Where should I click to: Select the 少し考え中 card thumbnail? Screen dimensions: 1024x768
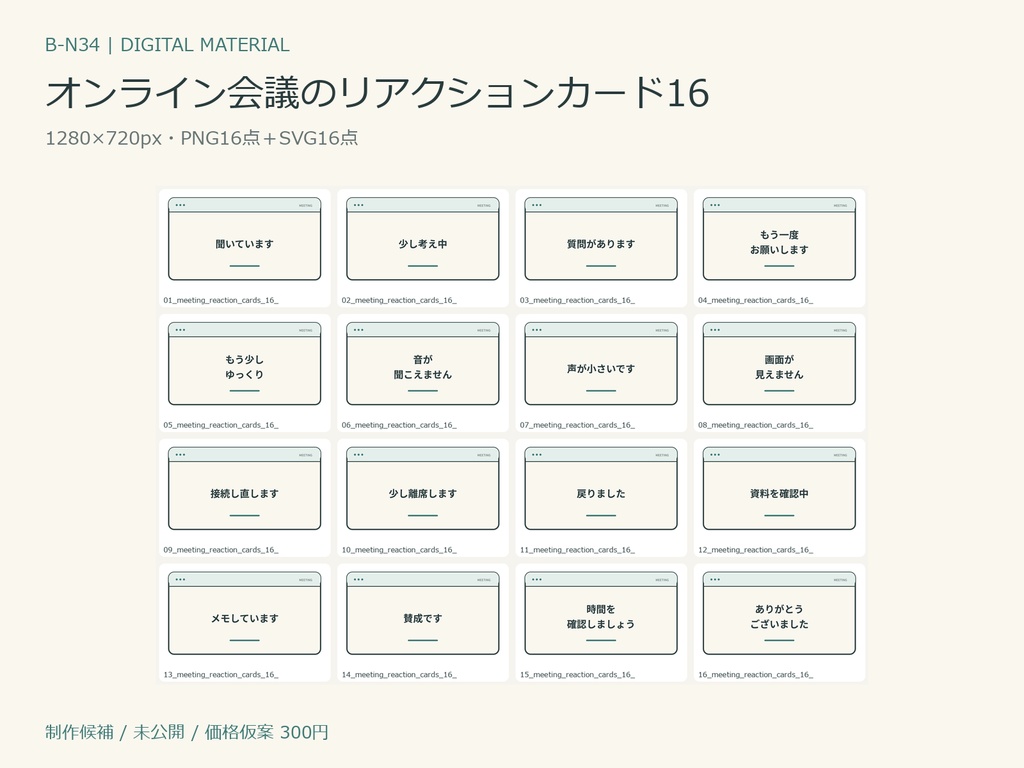point(423,239)
